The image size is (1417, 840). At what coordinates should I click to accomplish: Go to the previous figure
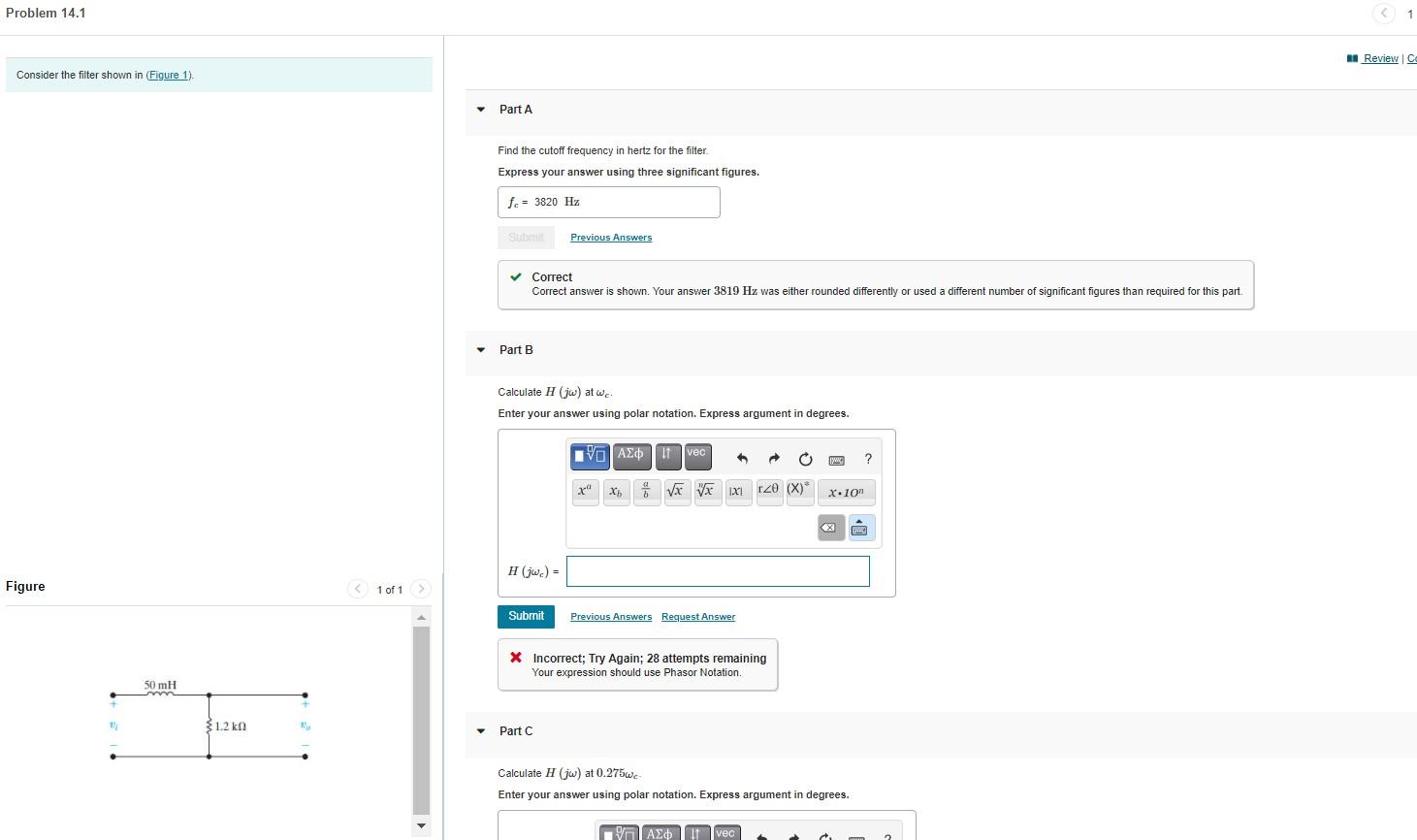tap(357, 589)
